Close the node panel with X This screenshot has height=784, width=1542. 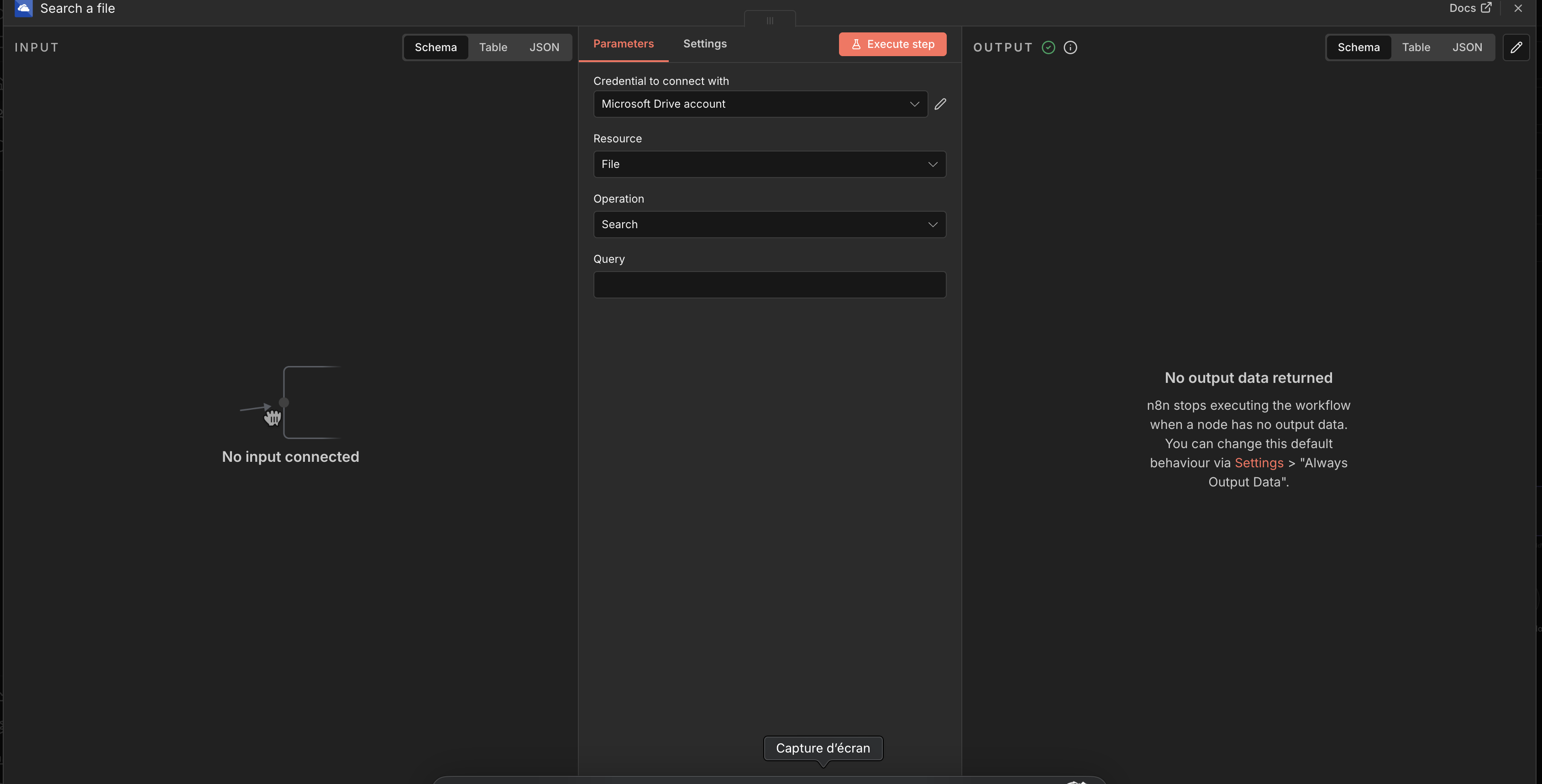[1518, 8]
